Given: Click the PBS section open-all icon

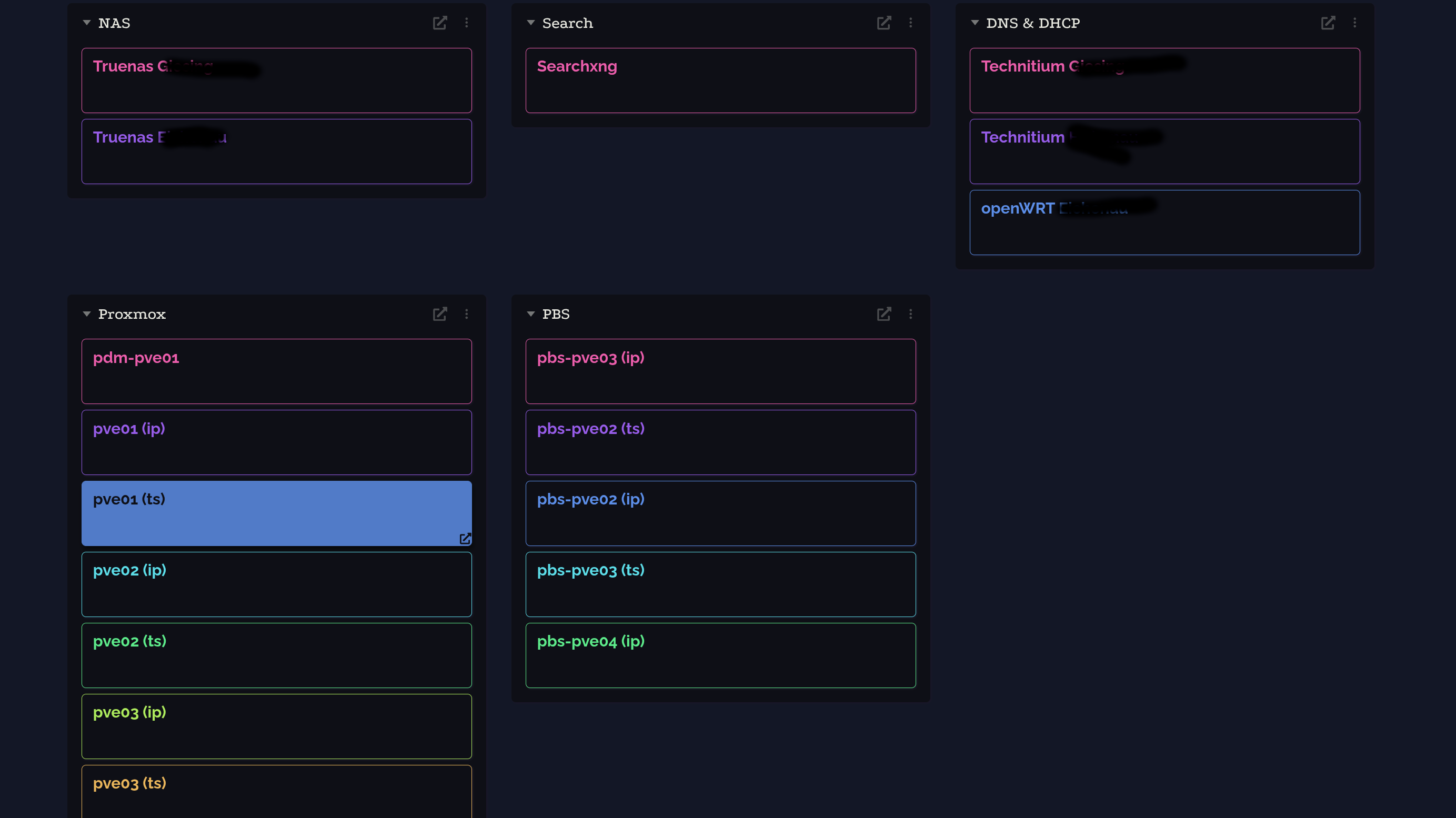Looking at the screenshot, I should tap(884, 314).
